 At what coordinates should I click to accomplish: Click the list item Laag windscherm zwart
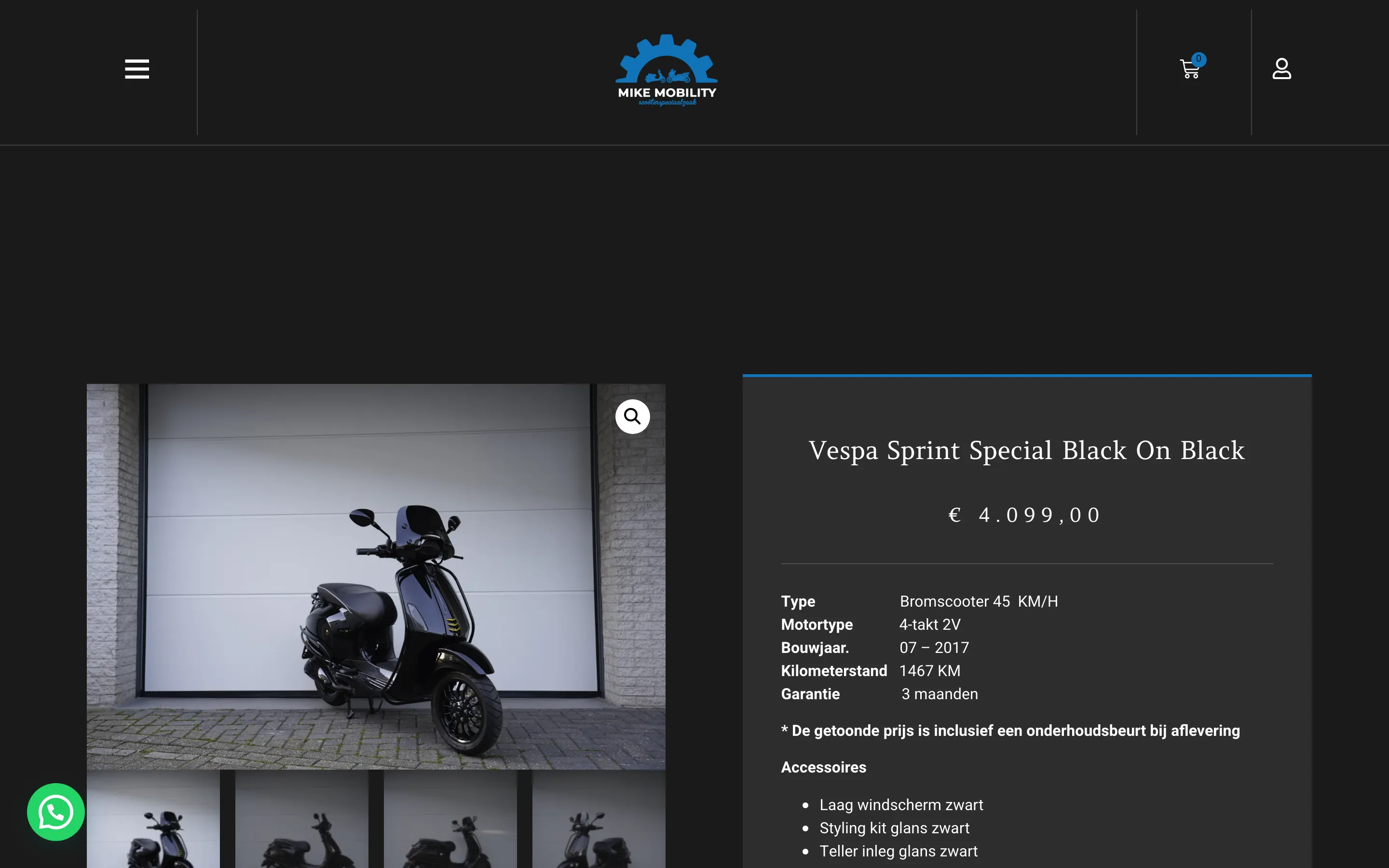[901, 805]
